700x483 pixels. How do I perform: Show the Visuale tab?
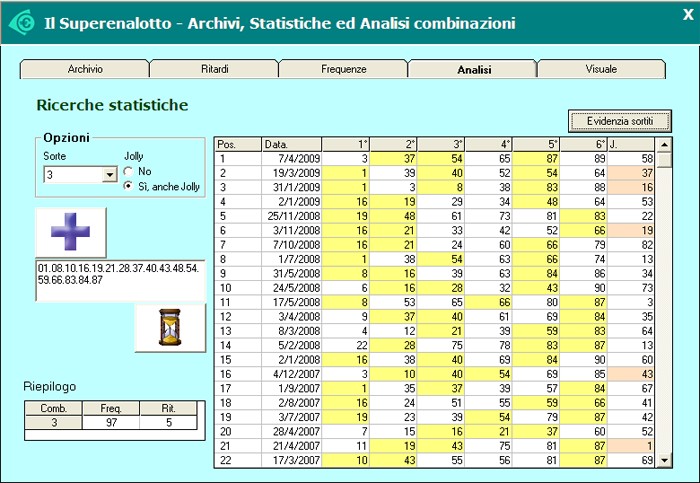(x=601, y=69)
